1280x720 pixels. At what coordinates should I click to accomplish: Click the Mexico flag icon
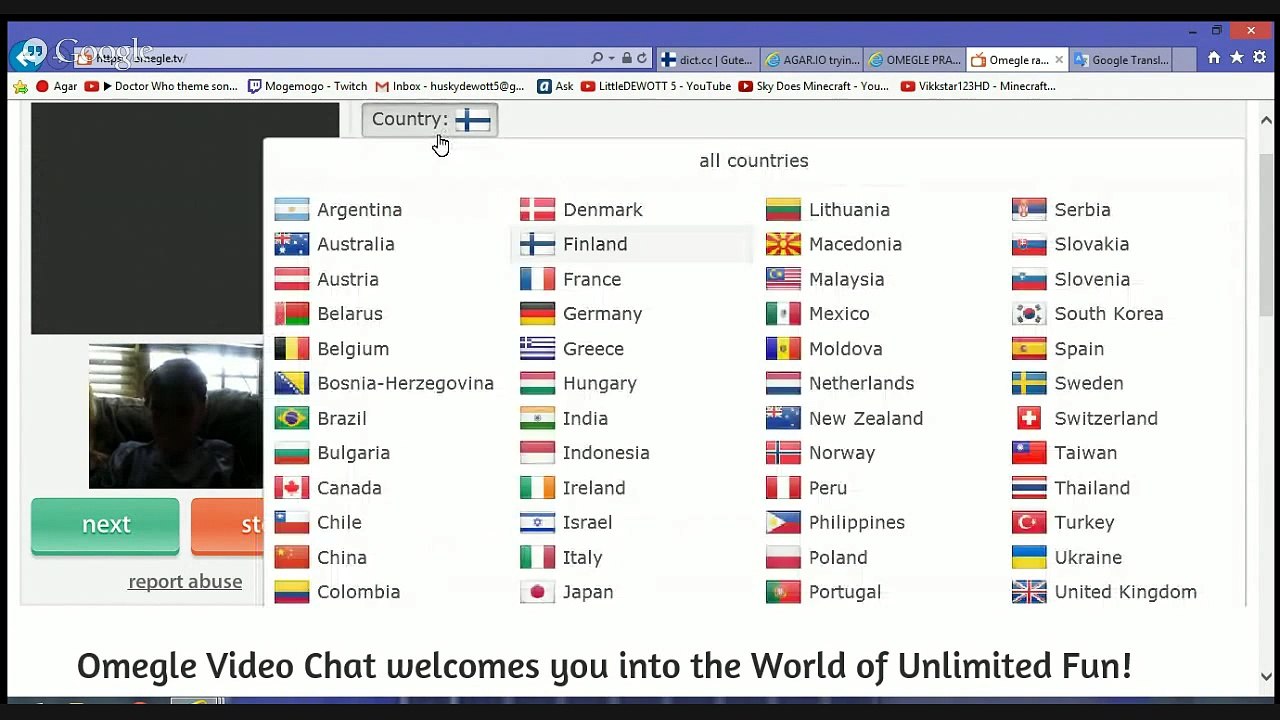[783, 314]
